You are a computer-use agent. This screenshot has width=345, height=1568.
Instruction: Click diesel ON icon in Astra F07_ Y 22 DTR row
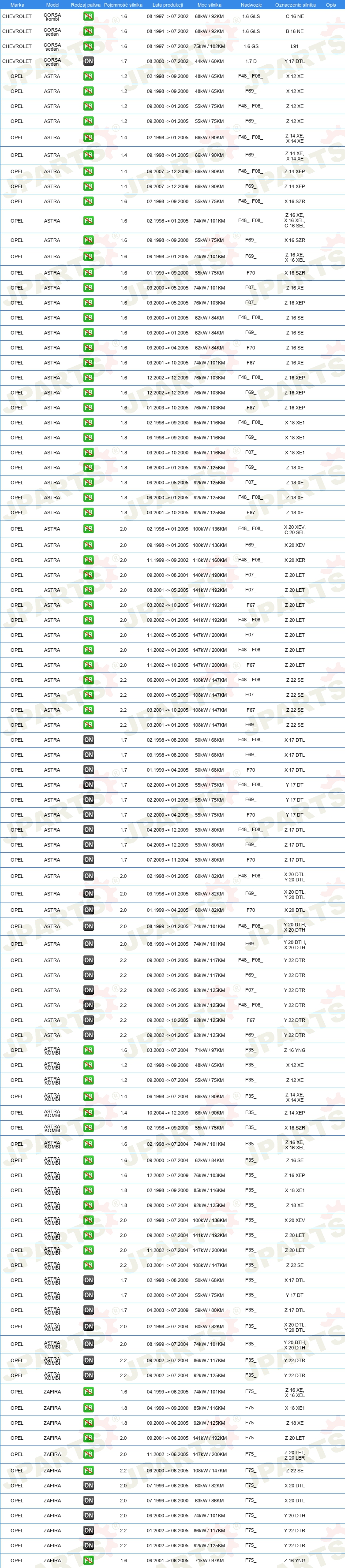(88, 990)
